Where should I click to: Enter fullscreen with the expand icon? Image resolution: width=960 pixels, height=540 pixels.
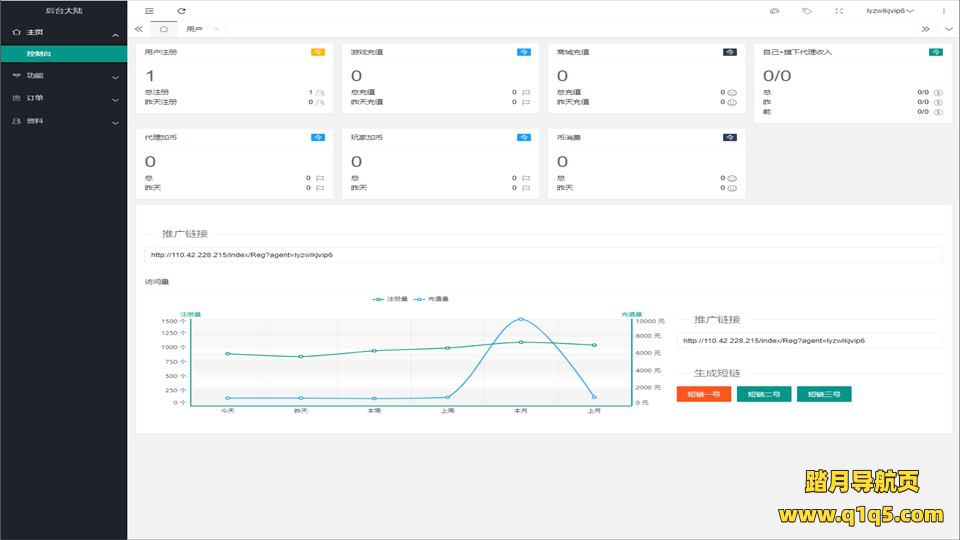click(838, 11)
